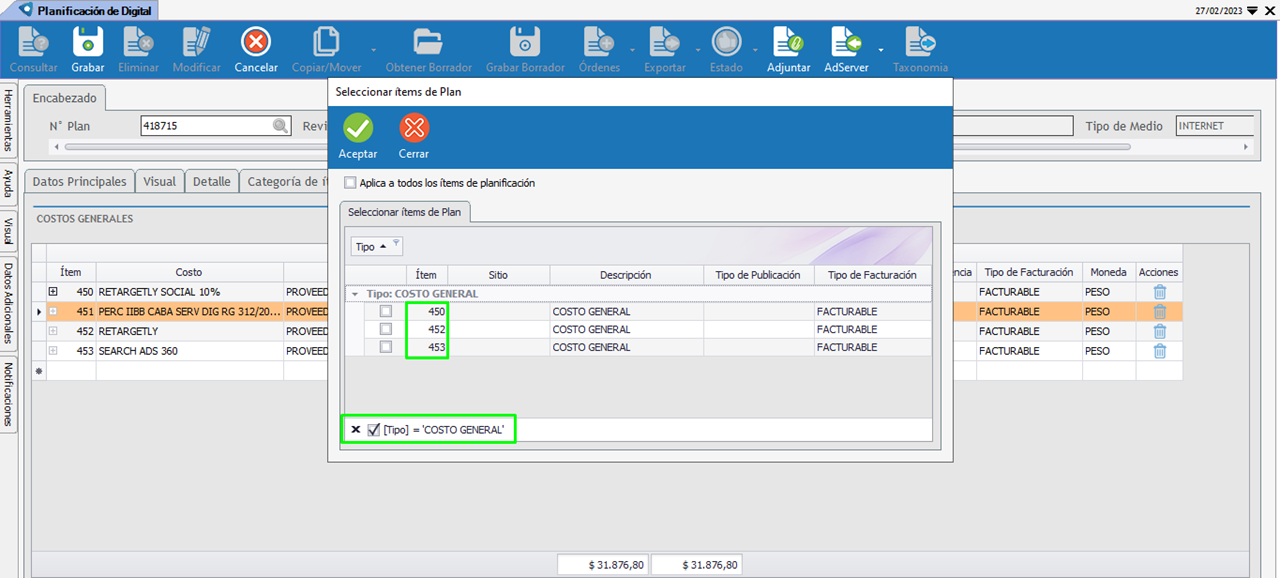Click the Eliminar toolbar icon

pos(138,42)
